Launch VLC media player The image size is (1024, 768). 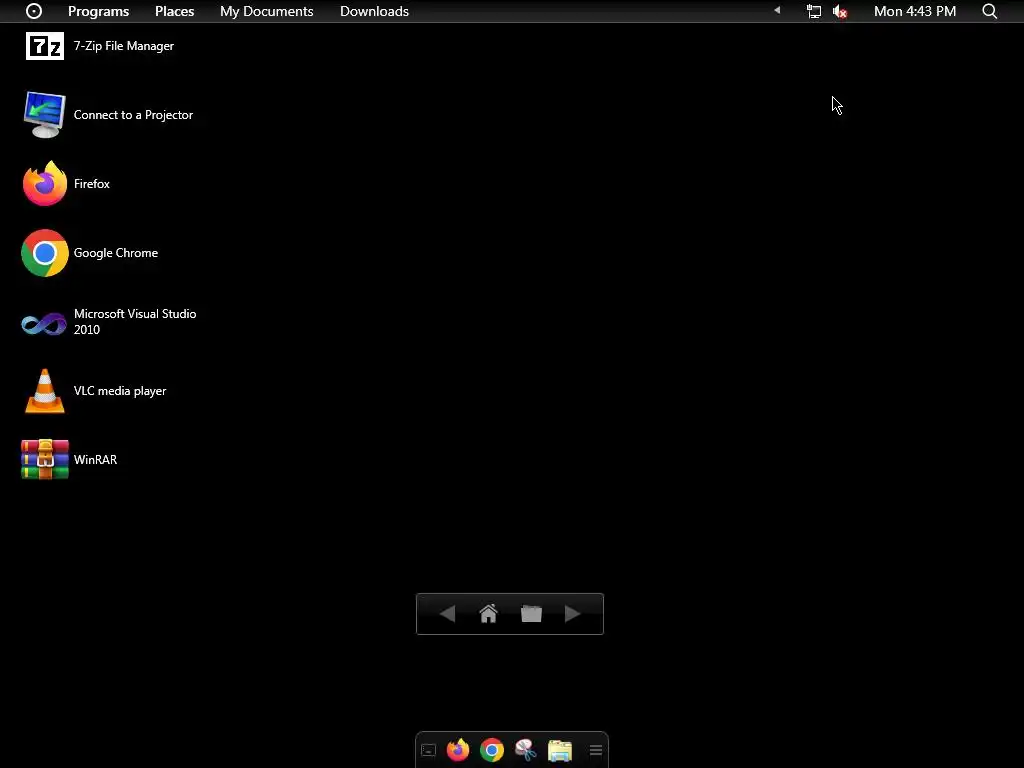(94, 391)
